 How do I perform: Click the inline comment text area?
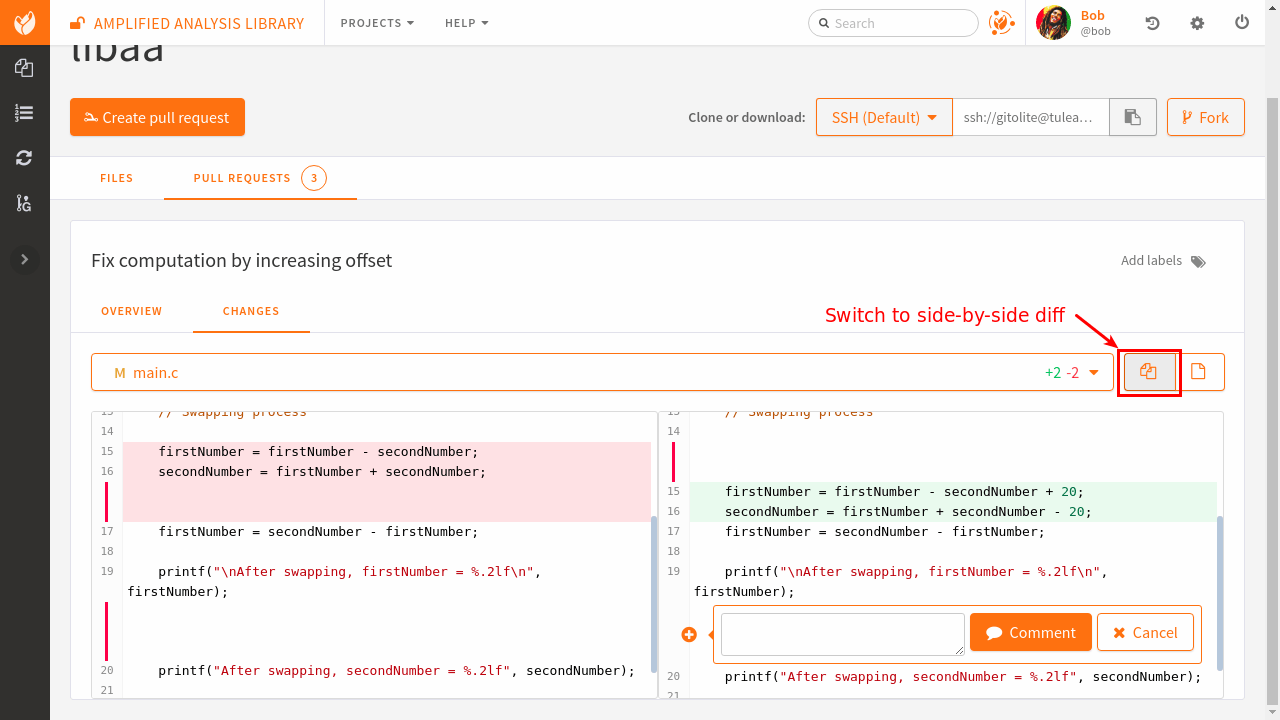(842, 634)
